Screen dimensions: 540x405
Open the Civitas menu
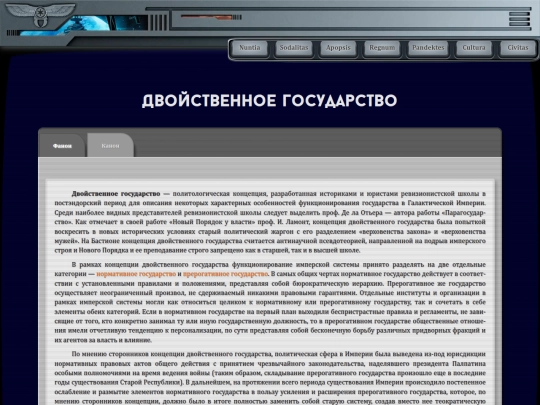(x=518, y=48)
